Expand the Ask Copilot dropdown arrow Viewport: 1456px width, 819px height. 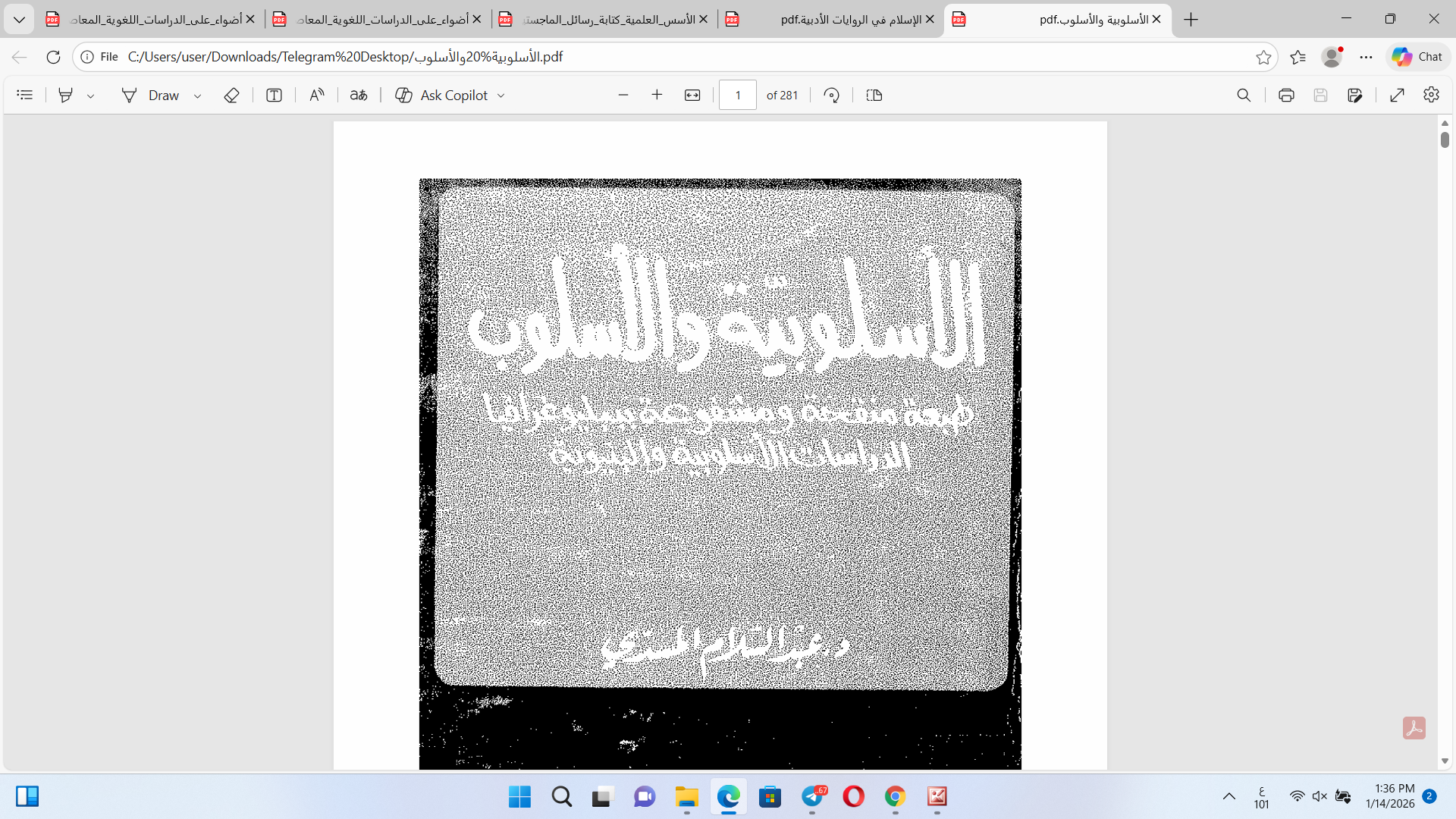[500, 96]
